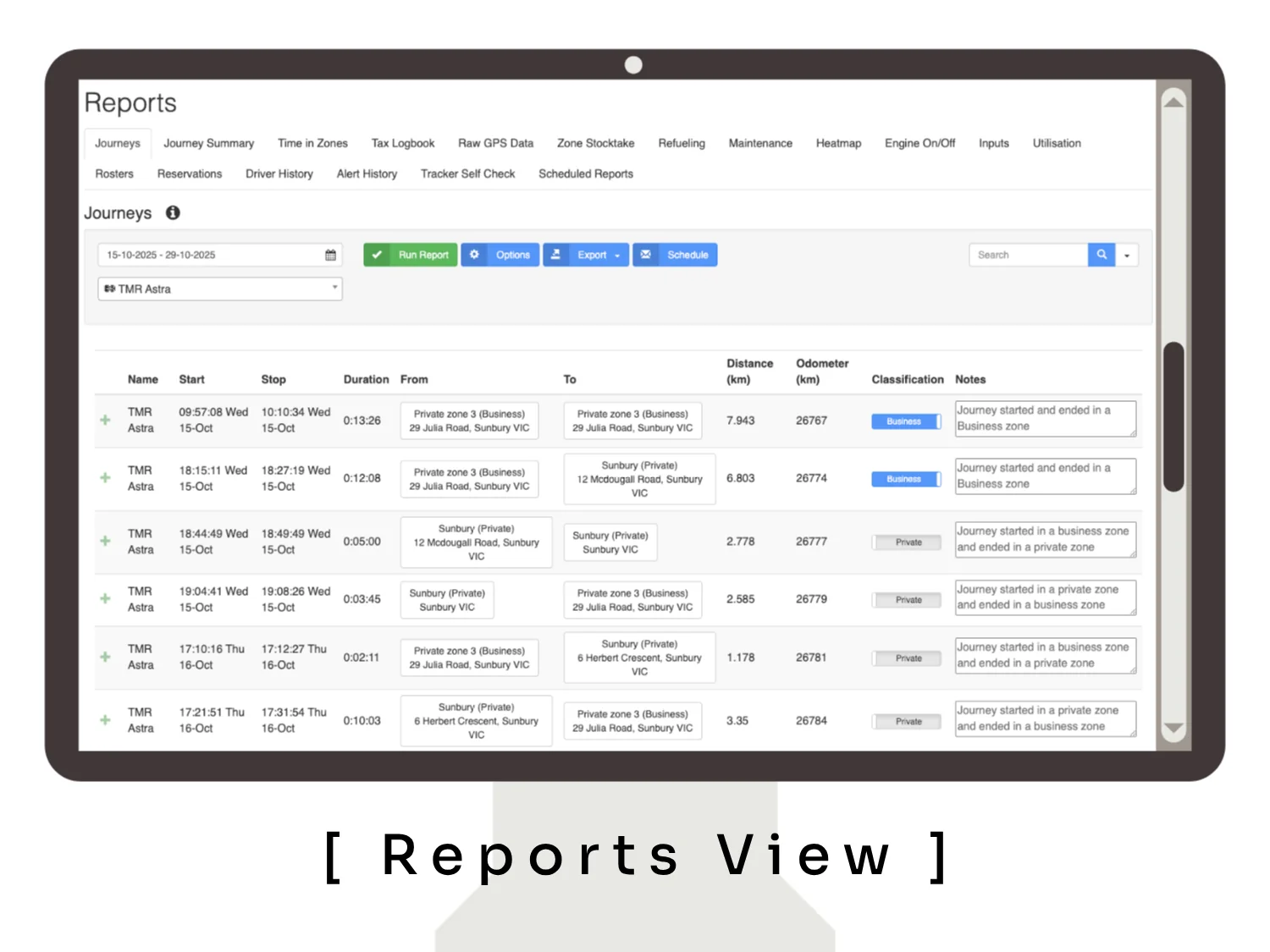Open the calendar date picker icon
The height and width of the screenshot is (952, 1270).
[330, 255]
